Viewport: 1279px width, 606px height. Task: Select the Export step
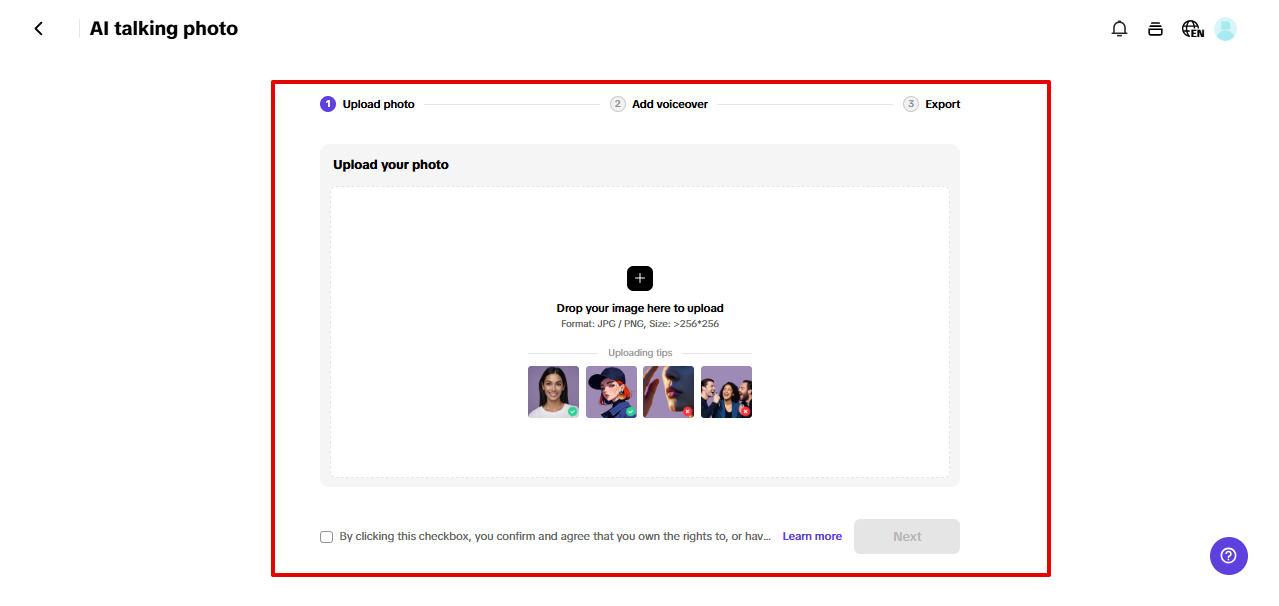(x=932, y=104)
